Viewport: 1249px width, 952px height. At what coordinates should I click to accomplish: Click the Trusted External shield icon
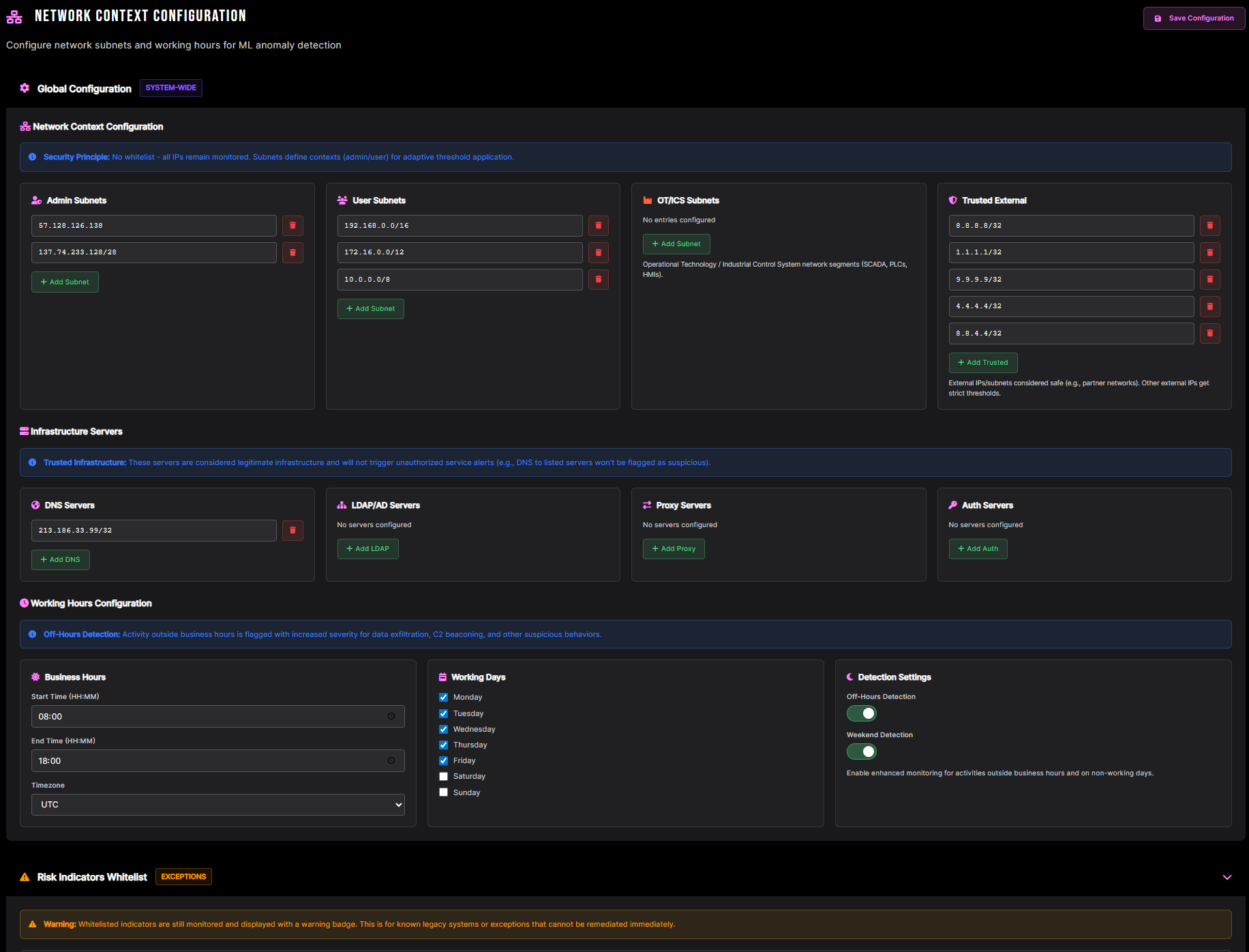pyautogui.click(x=952, y=200)
